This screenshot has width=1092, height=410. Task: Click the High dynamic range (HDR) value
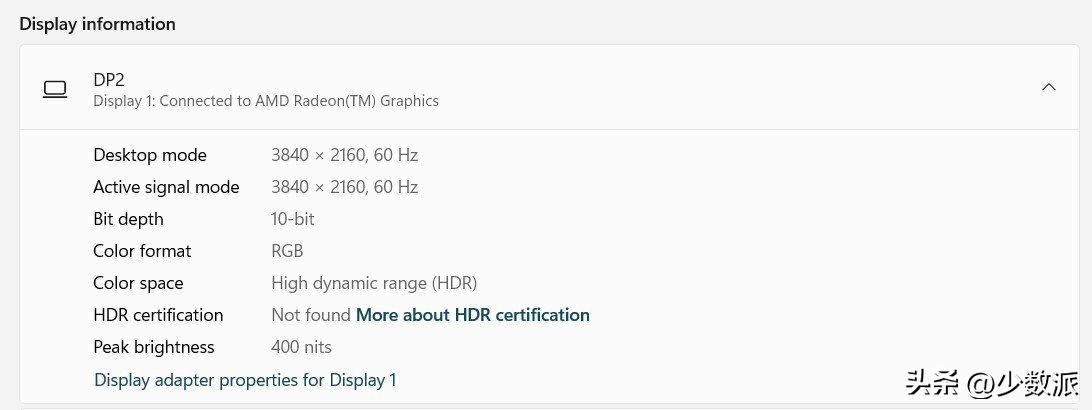tap(374, 283)
